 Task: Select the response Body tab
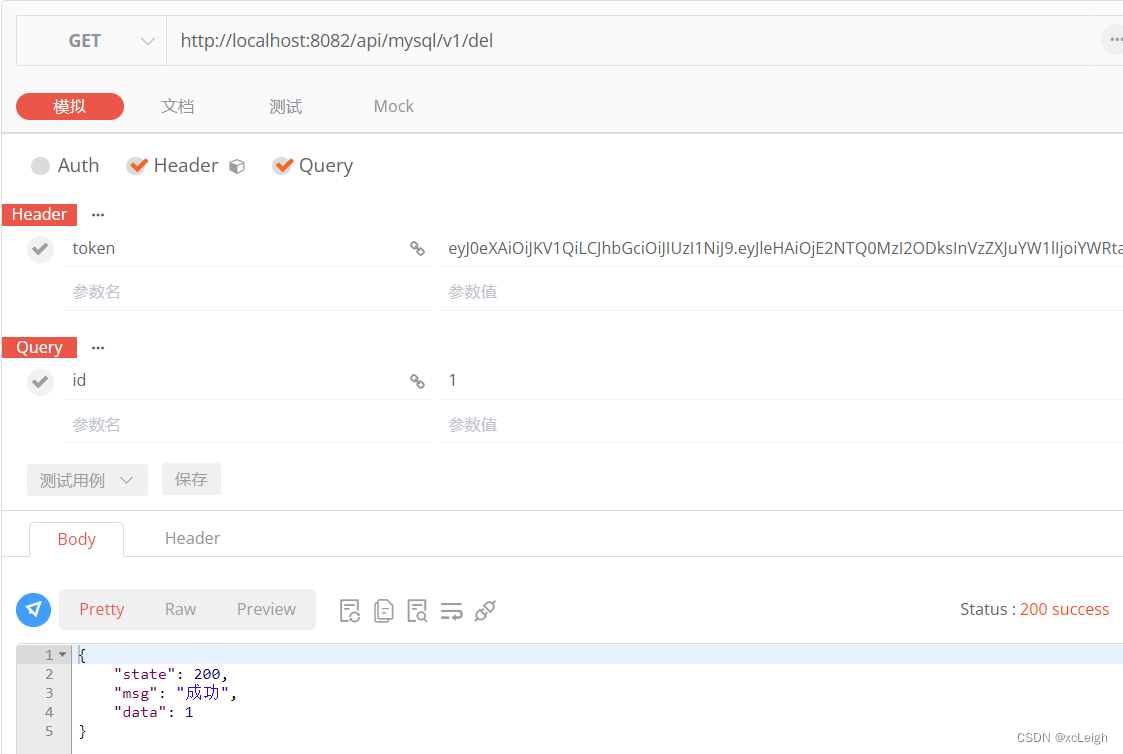[x=77, y=539]
